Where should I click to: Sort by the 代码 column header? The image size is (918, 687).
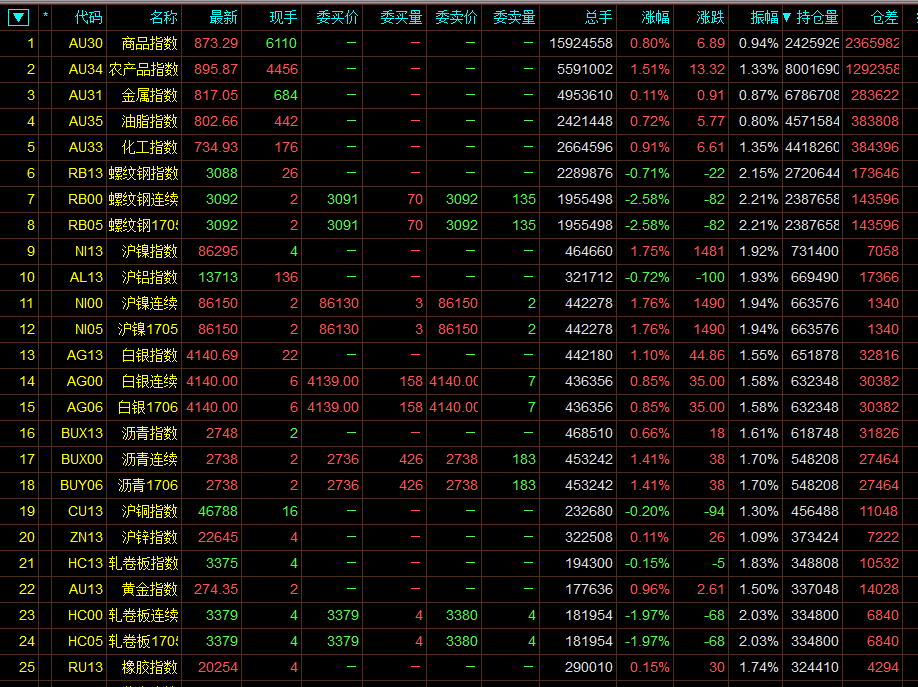point(88,17)
